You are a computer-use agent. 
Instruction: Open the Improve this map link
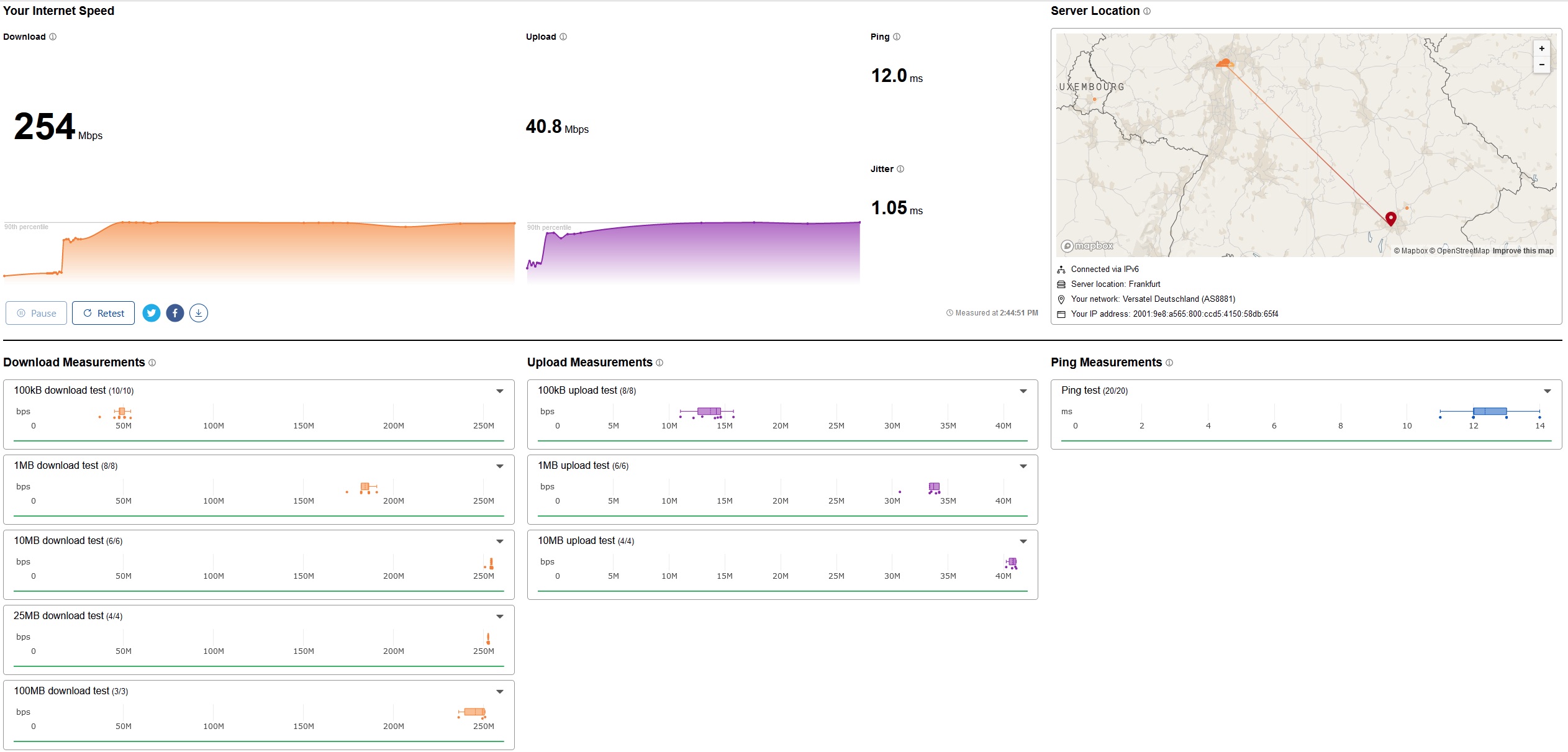tap(1523, 251)
